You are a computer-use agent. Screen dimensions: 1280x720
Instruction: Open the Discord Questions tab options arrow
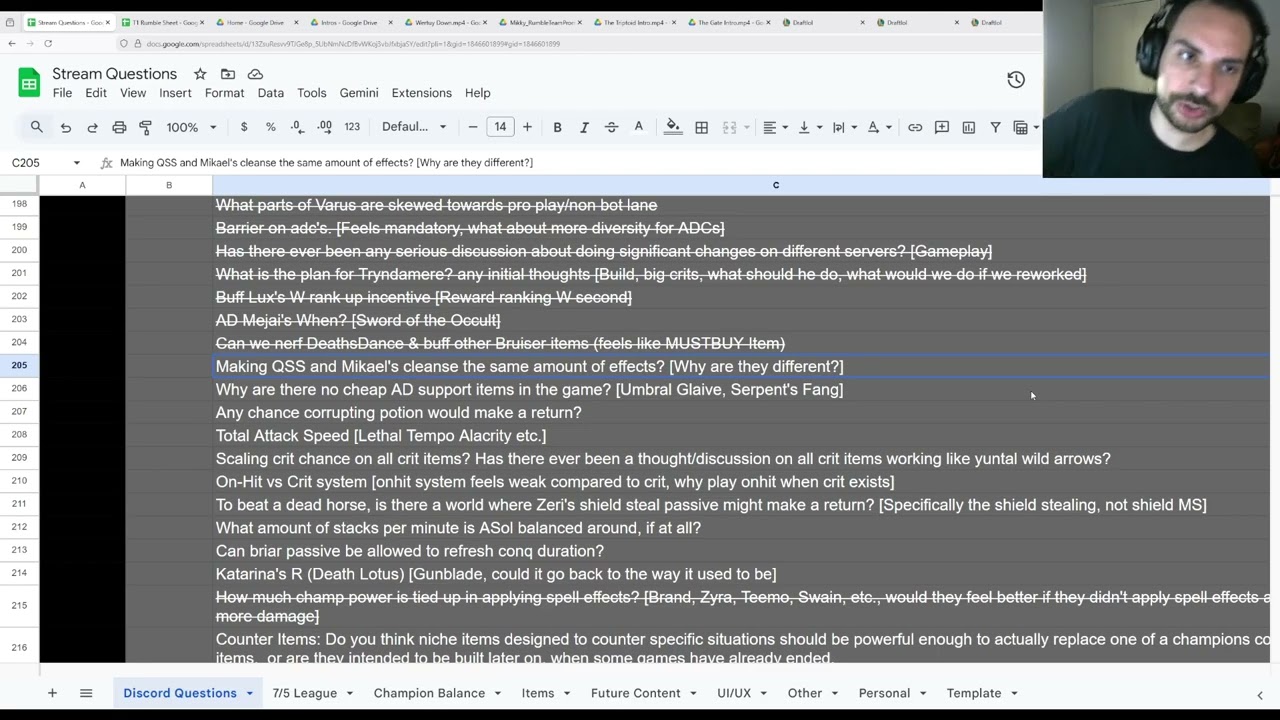[249, 693]
